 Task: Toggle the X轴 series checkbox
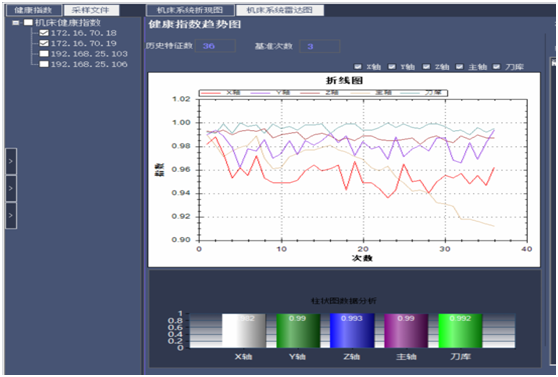pyautogui.click(x=358, y=67)
